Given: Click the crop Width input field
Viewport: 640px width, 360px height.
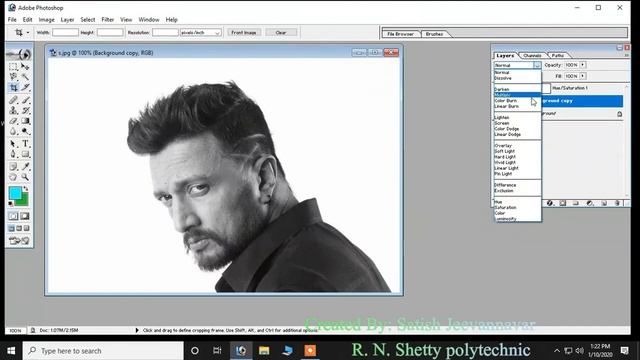Looking at the screenshot, I should (x=65, y=32).
